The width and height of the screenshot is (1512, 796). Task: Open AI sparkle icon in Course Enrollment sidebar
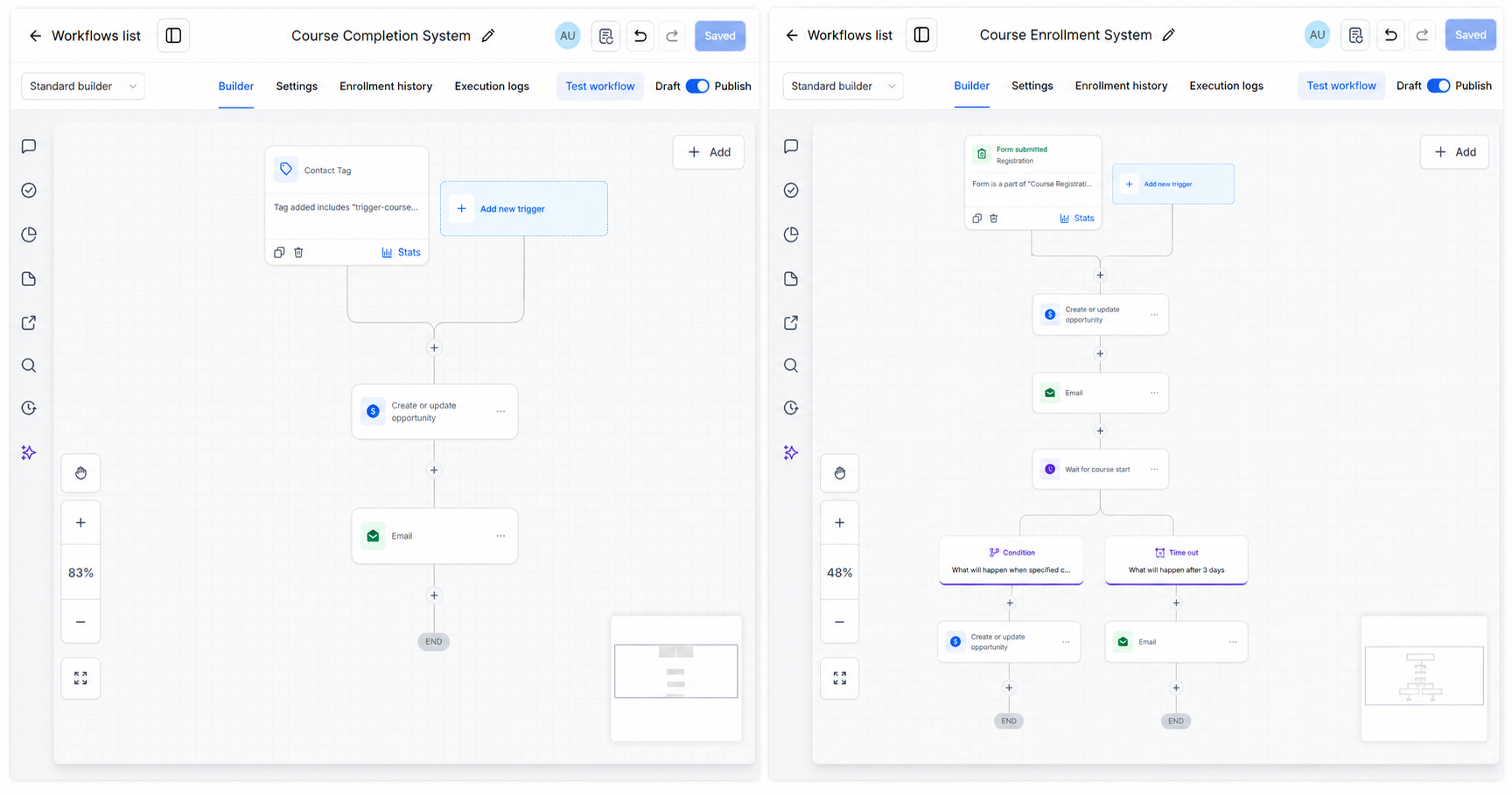(x=791, y=452)
